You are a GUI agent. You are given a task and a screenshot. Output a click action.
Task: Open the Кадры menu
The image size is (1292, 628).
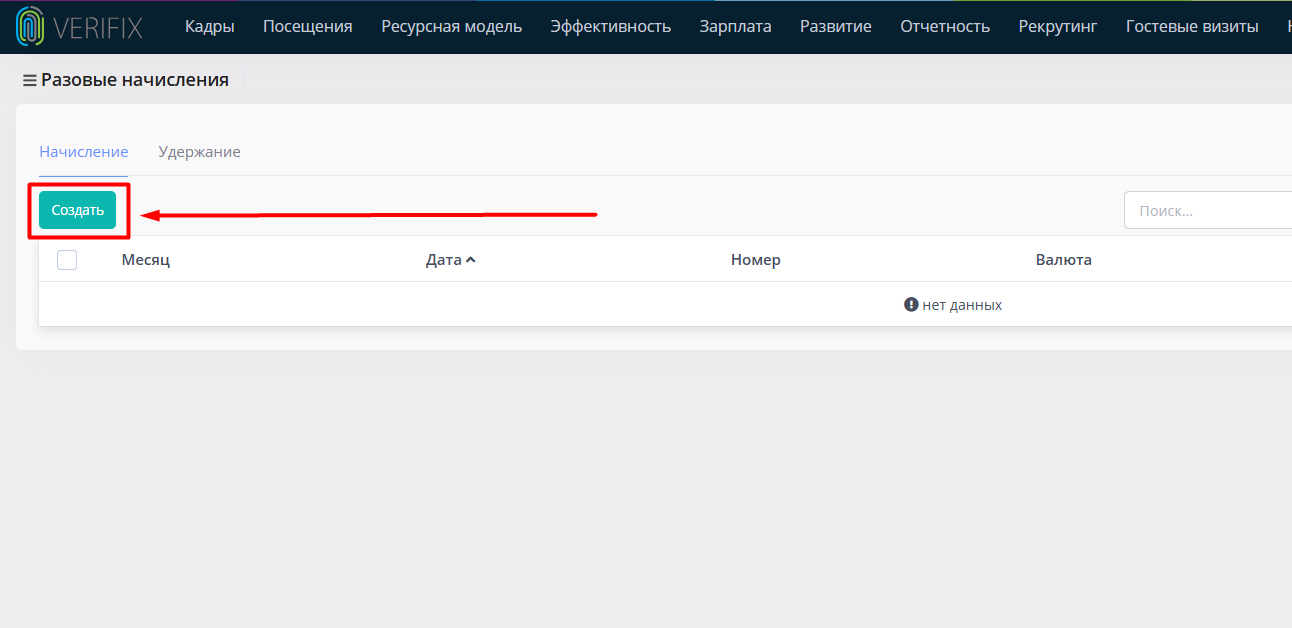(x=210, y=26)
